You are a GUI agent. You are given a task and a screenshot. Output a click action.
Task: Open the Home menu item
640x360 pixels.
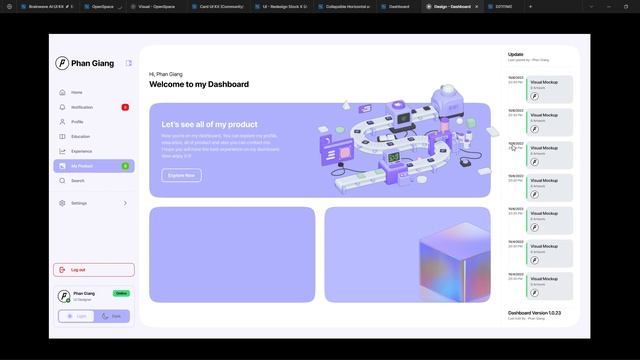pyautogui.click(x=94, y=92)
